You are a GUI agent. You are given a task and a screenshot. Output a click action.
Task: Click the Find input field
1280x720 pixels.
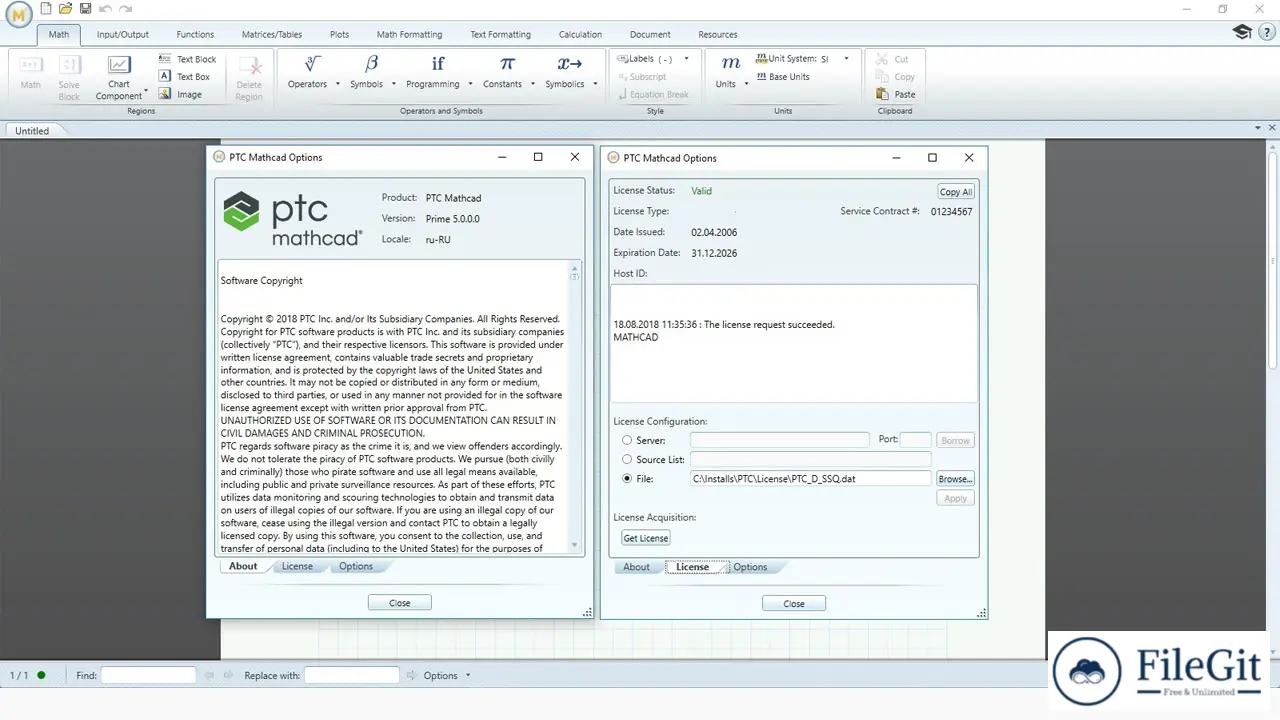point(149,676)
